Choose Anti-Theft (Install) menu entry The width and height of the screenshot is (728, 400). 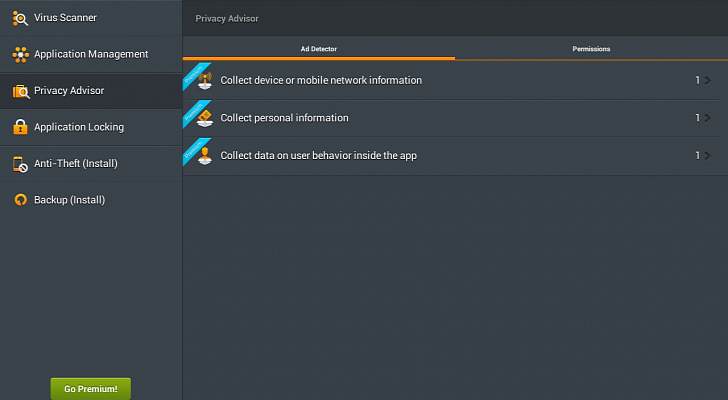pos(76,163)
